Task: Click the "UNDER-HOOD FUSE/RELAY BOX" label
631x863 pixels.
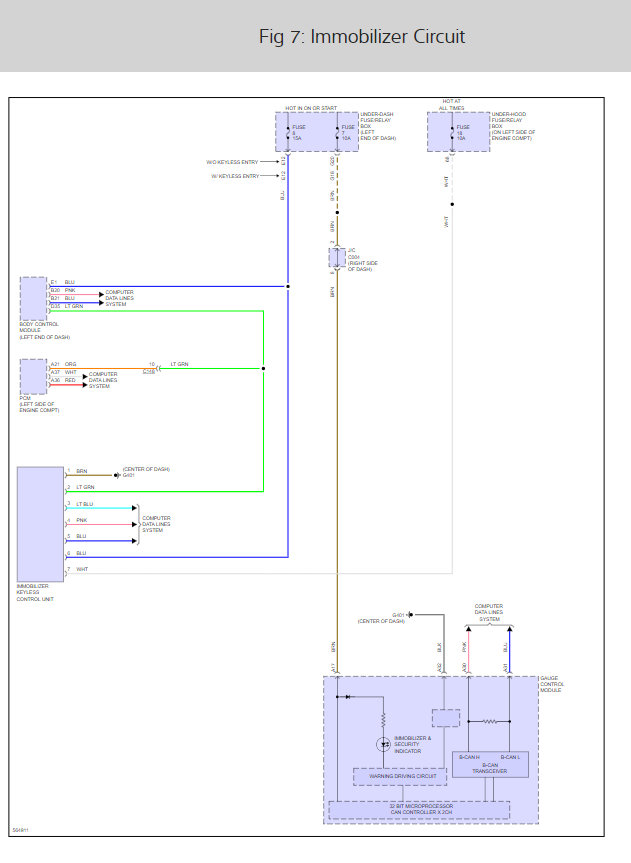Action: 513,126
